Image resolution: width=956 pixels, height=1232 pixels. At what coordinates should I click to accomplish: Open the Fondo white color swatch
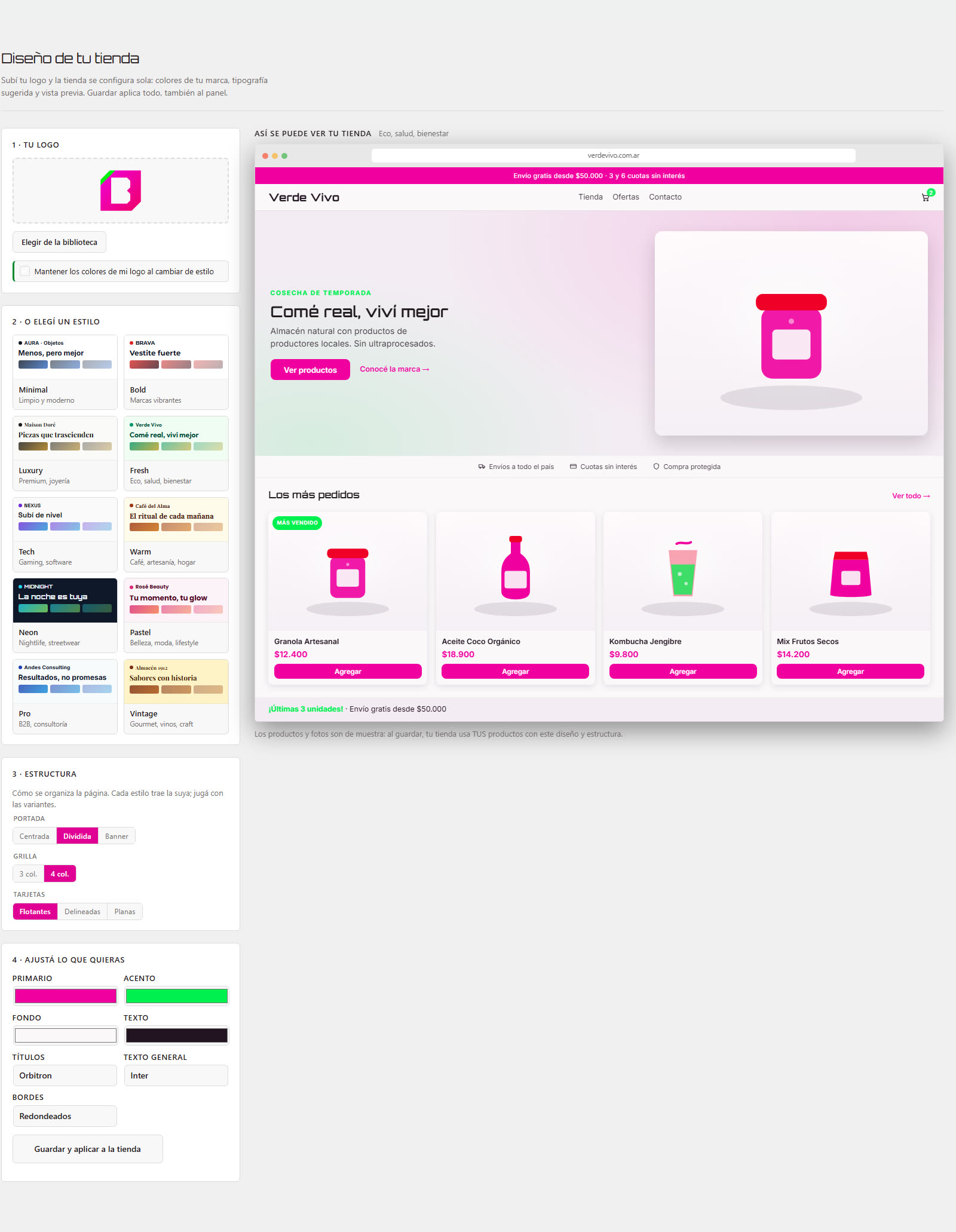tap(65, 1035)
